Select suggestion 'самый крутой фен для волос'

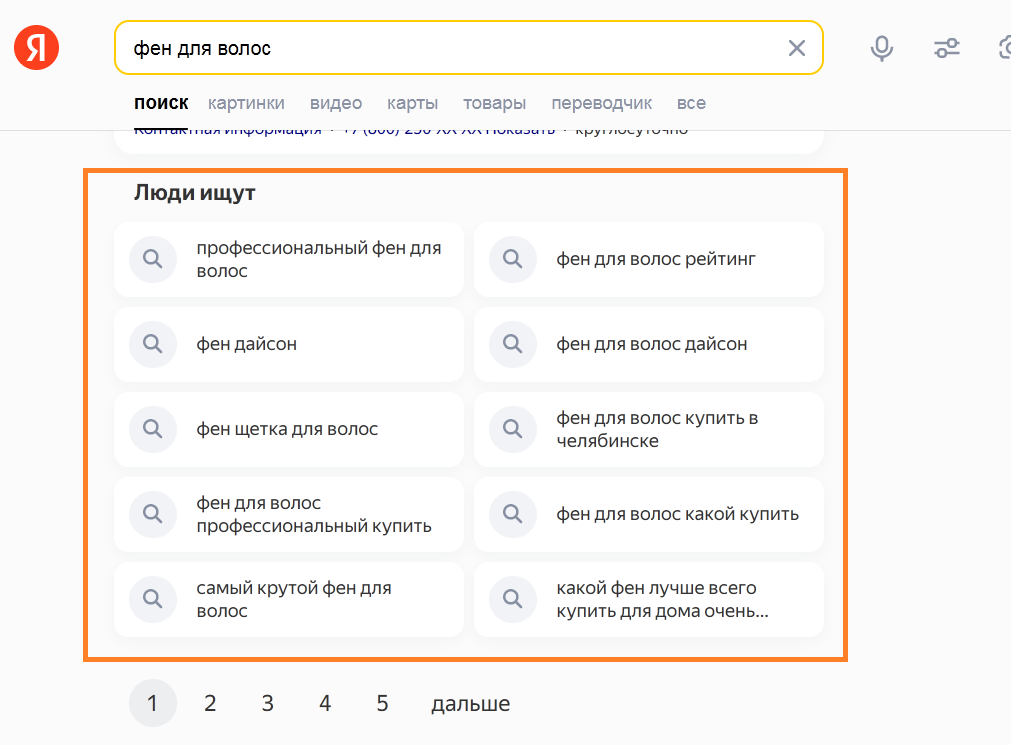[x=293, y=599]
